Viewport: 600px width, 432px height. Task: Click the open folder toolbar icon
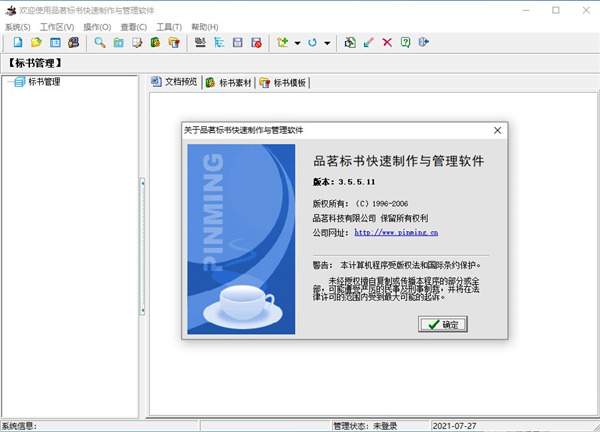pyautogui.click(x=36, y=42)
